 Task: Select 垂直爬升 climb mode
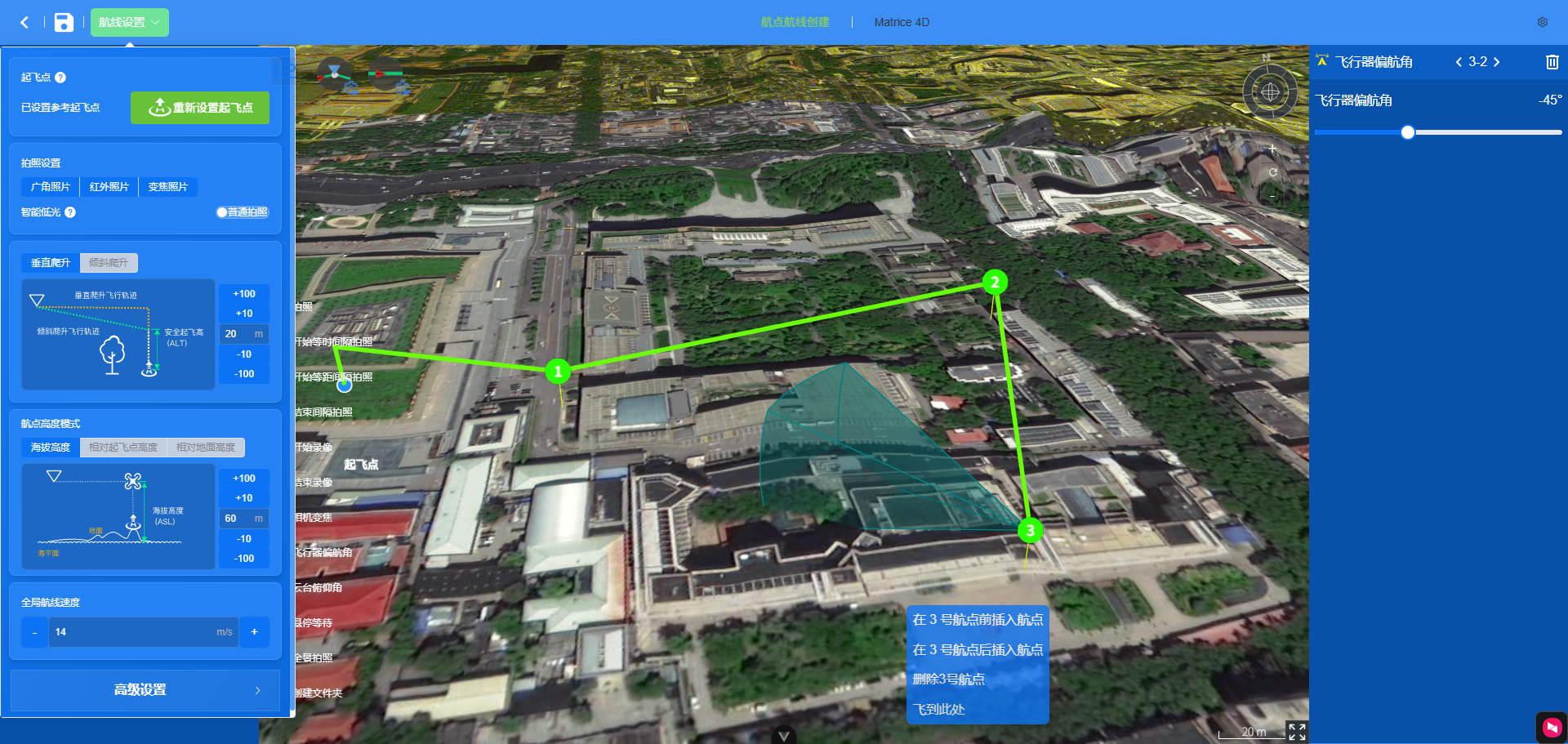point(51,263)
